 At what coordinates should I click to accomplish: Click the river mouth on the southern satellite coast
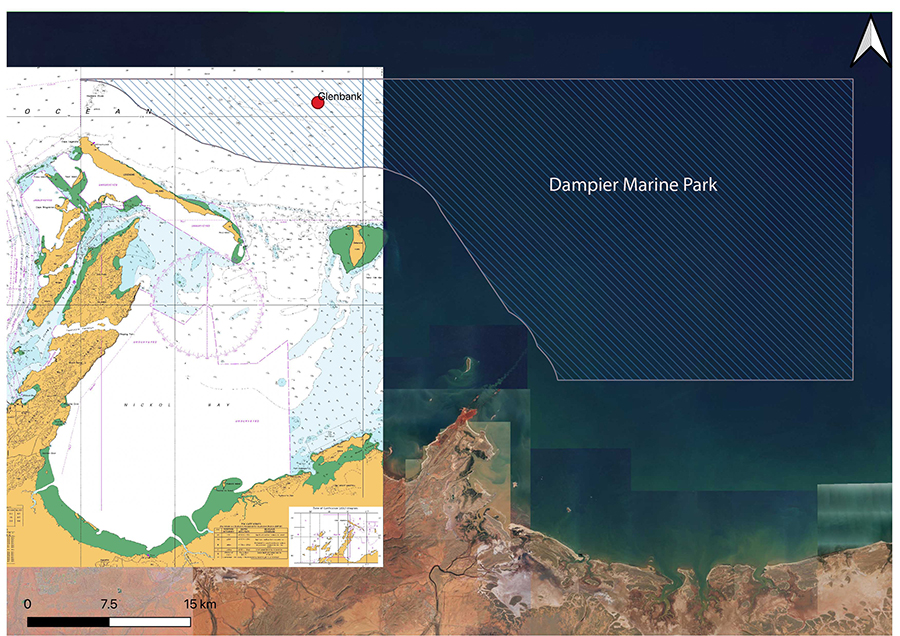coord(437,570)
